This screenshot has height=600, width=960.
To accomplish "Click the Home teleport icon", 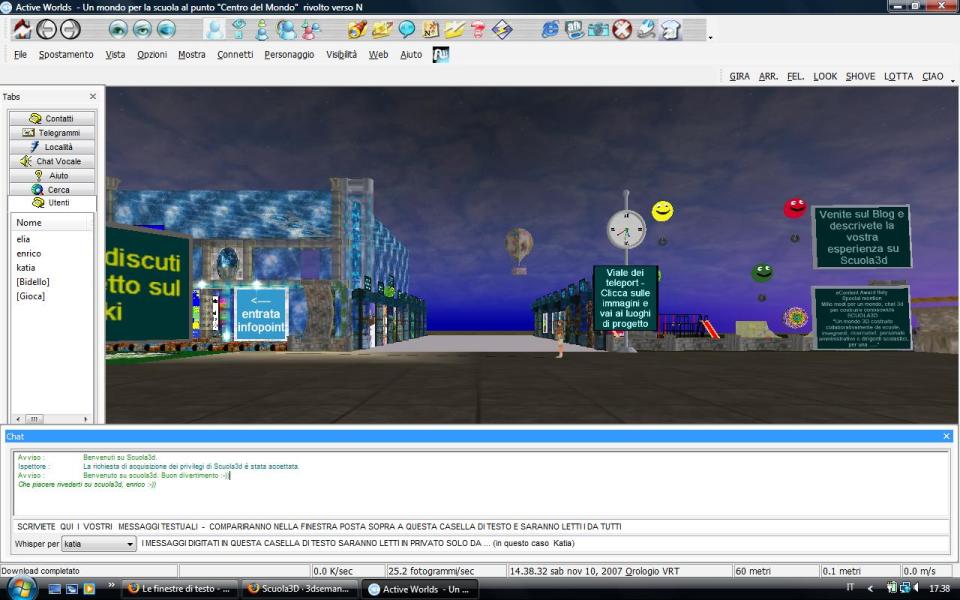I will 22,29.
